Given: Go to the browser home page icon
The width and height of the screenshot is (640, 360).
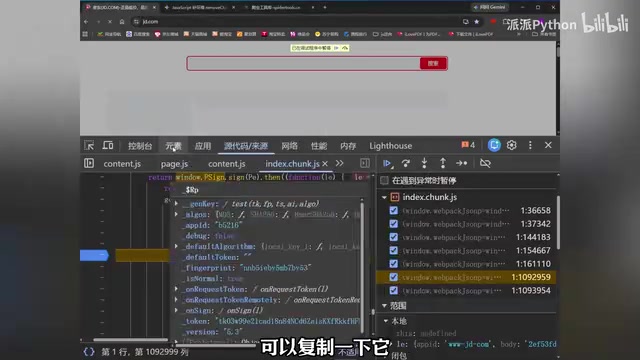Looking at the screenshot, I should [122, 22].
